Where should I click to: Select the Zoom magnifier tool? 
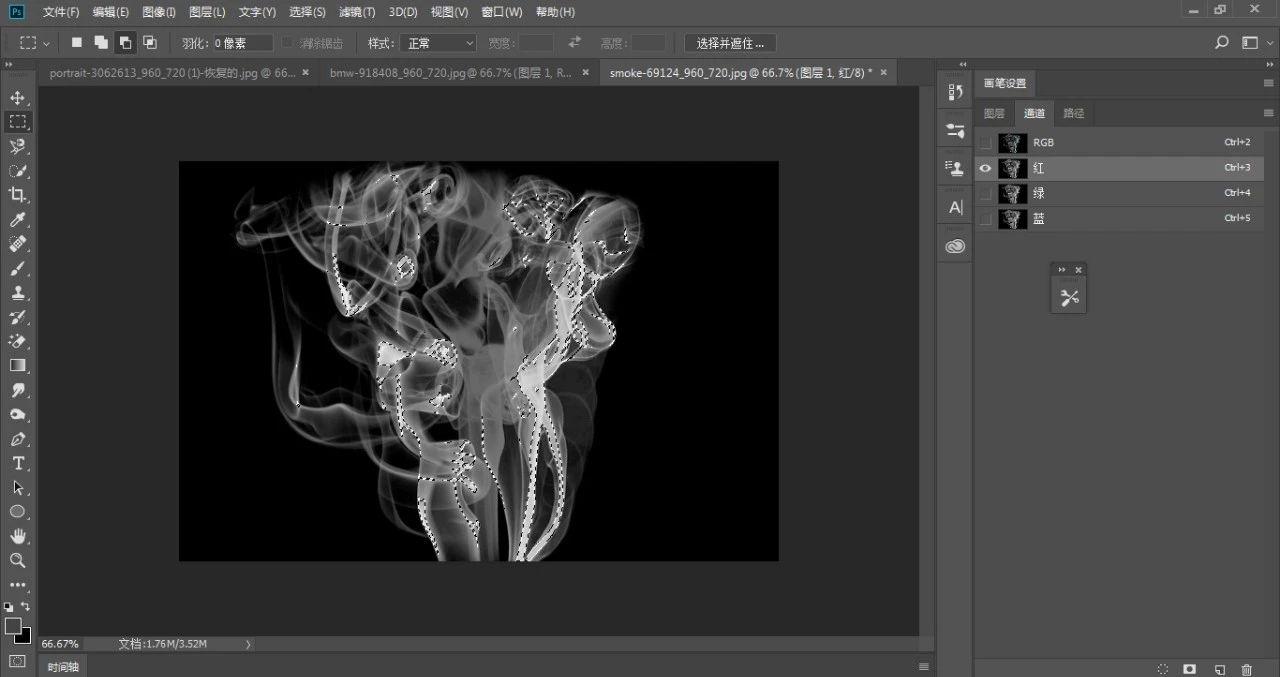(18, 560)
